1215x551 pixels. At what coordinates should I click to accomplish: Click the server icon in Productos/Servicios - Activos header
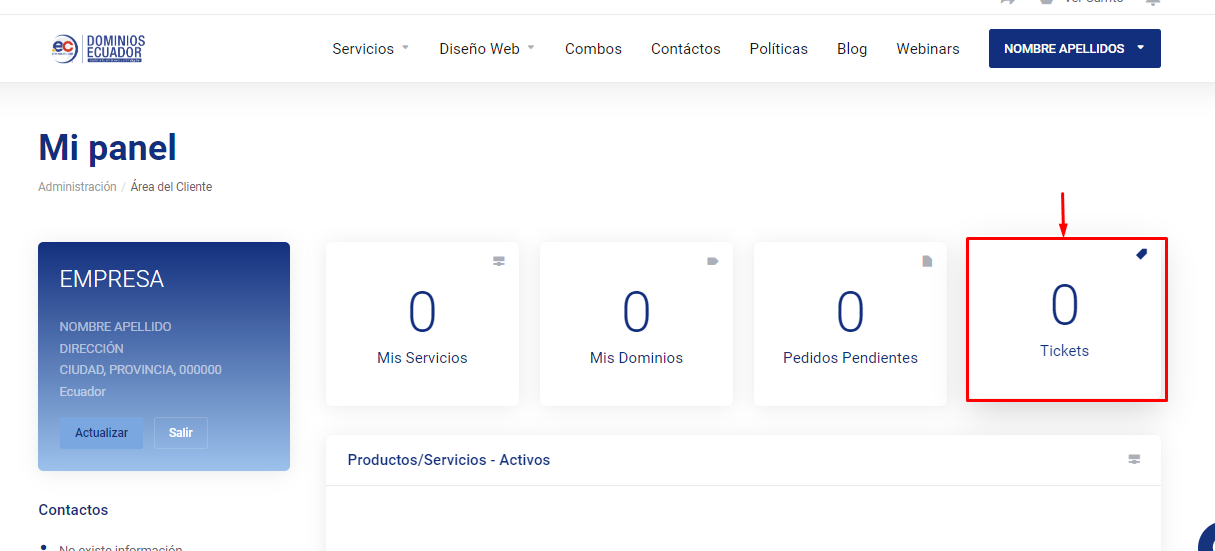(x=1134, y=460)
